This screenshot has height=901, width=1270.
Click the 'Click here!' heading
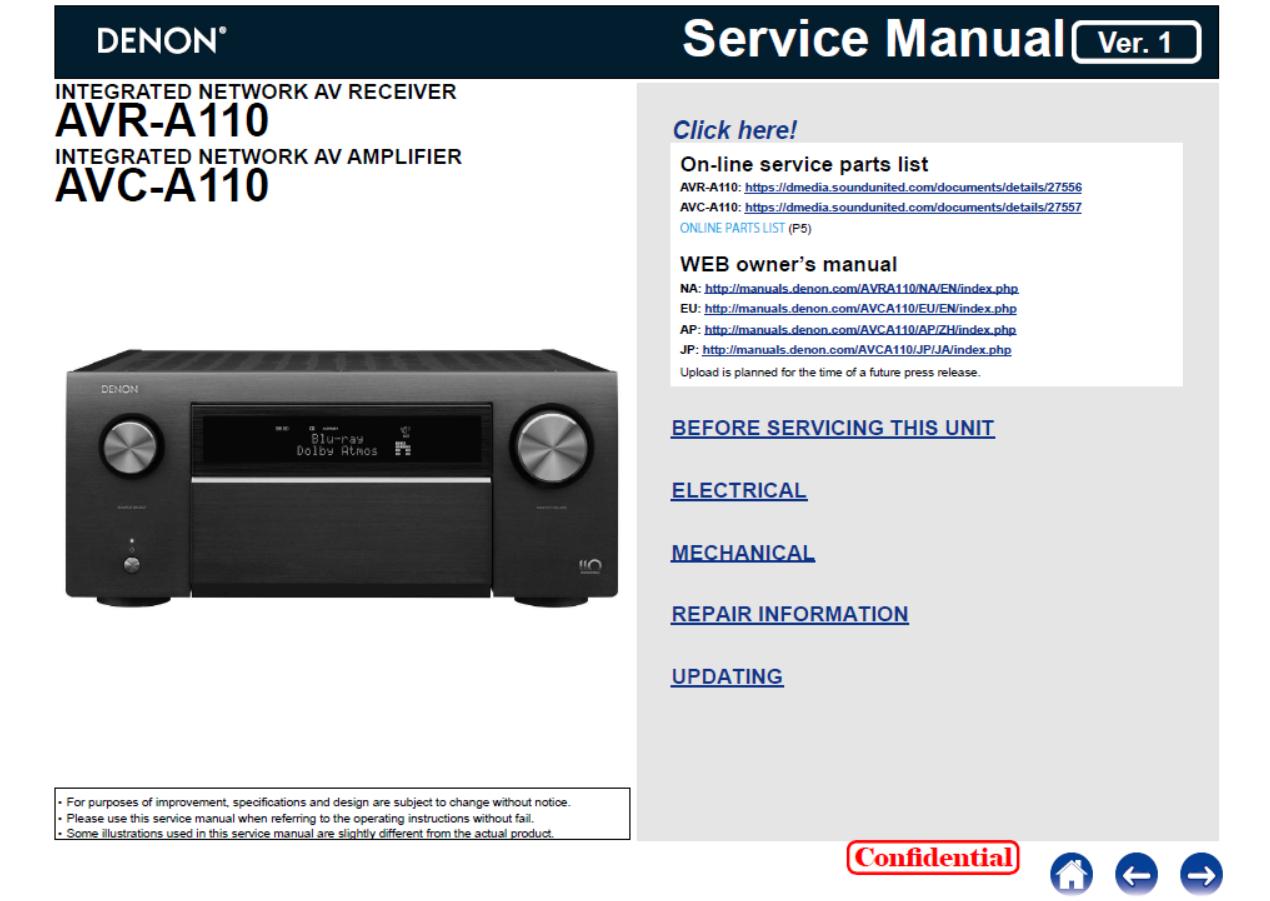(734, 130)
